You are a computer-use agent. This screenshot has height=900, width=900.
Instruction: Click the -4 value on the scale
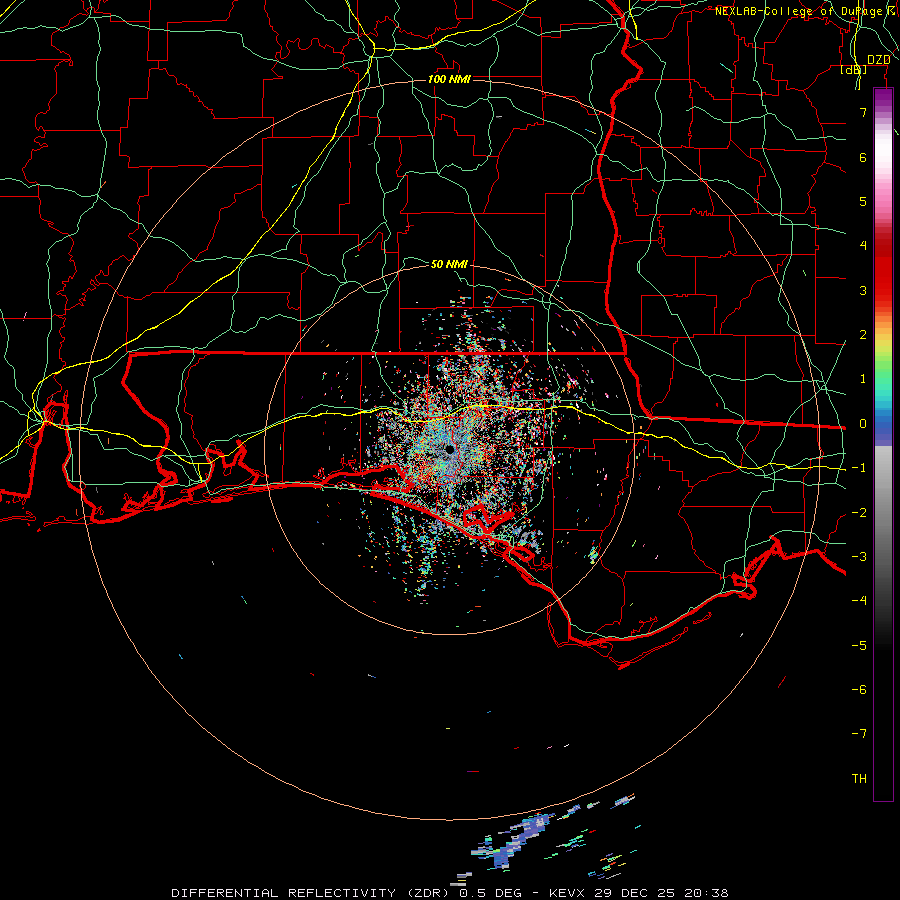point(859,601)
